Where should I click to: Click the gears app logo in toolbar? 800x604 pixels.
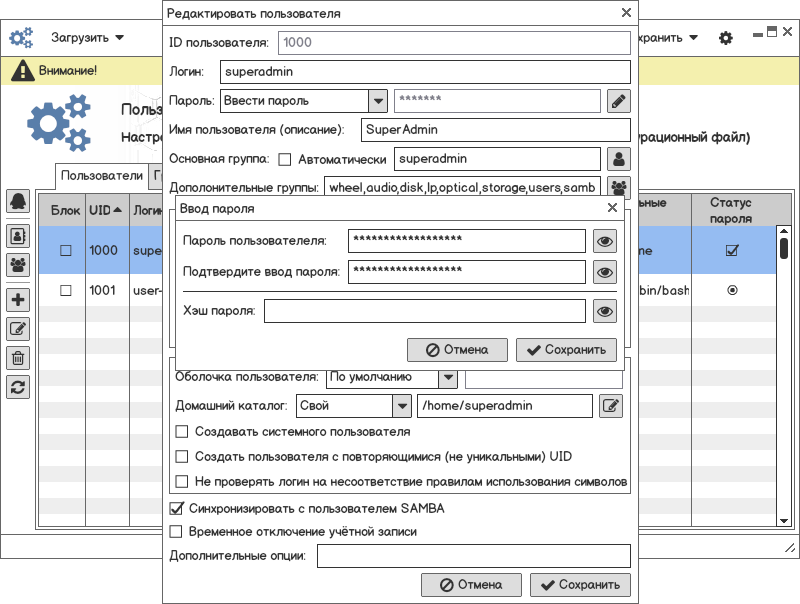point(21,38)
